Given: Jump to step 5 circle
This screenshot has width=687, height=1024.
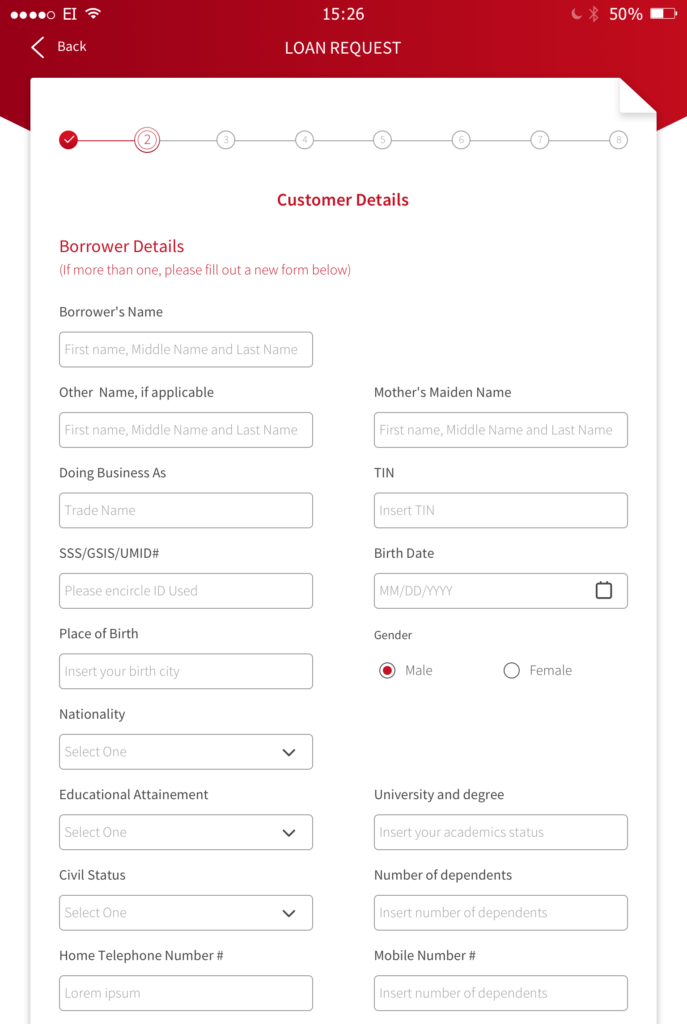Looking at the screenshot, I should point(383,140).
